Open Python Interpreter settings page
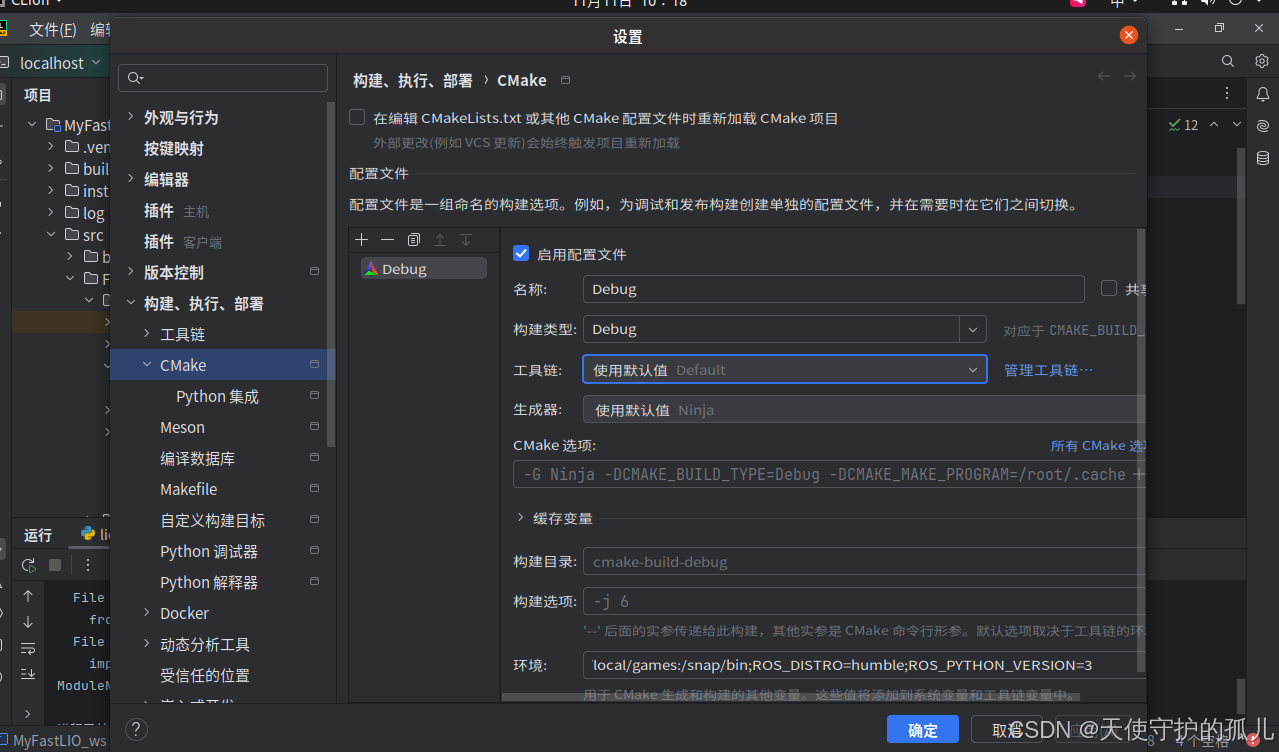The height and width of the screenshot is (752, 1279). pyautogui.click(x=209, y=582)
